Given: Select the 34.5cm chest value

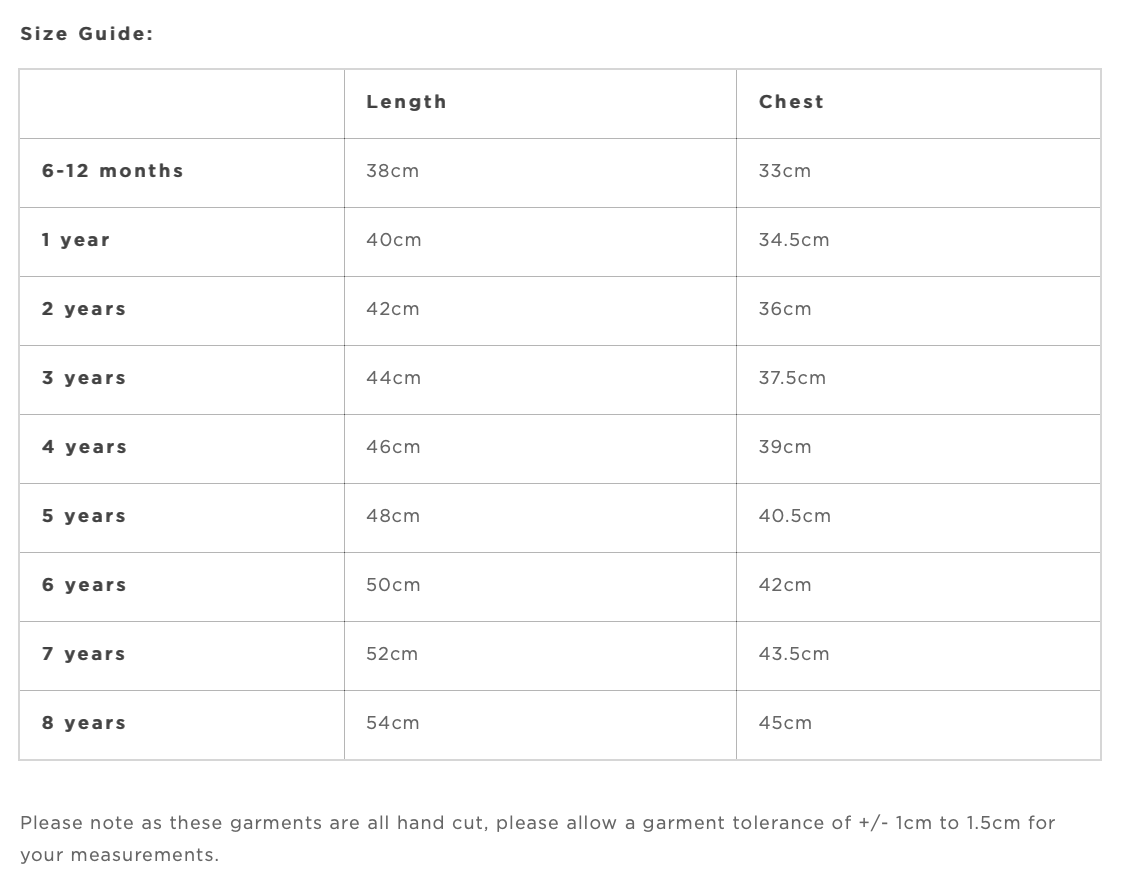Looking at the screenshot, I should coord(793,240).
